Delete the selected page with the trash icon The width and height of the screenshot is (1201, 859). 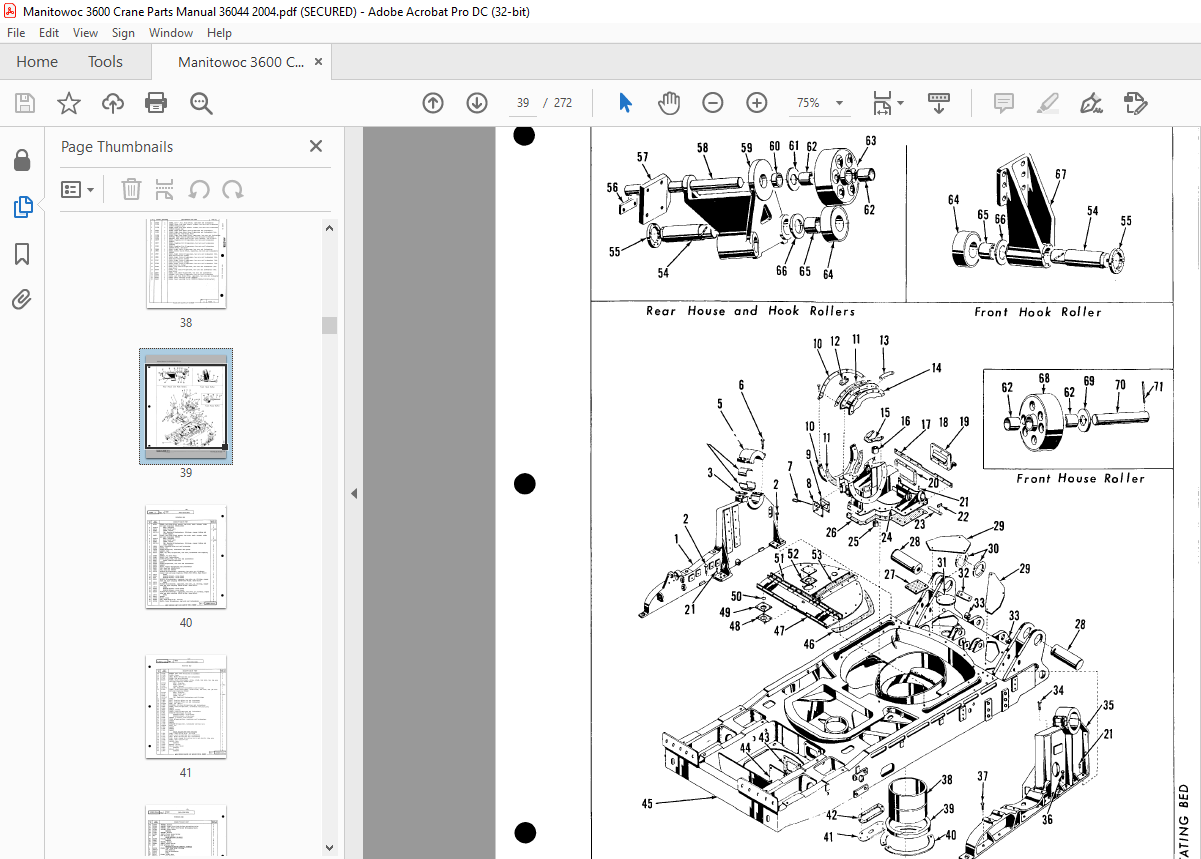pyautogui.click(x=131, y=189)
